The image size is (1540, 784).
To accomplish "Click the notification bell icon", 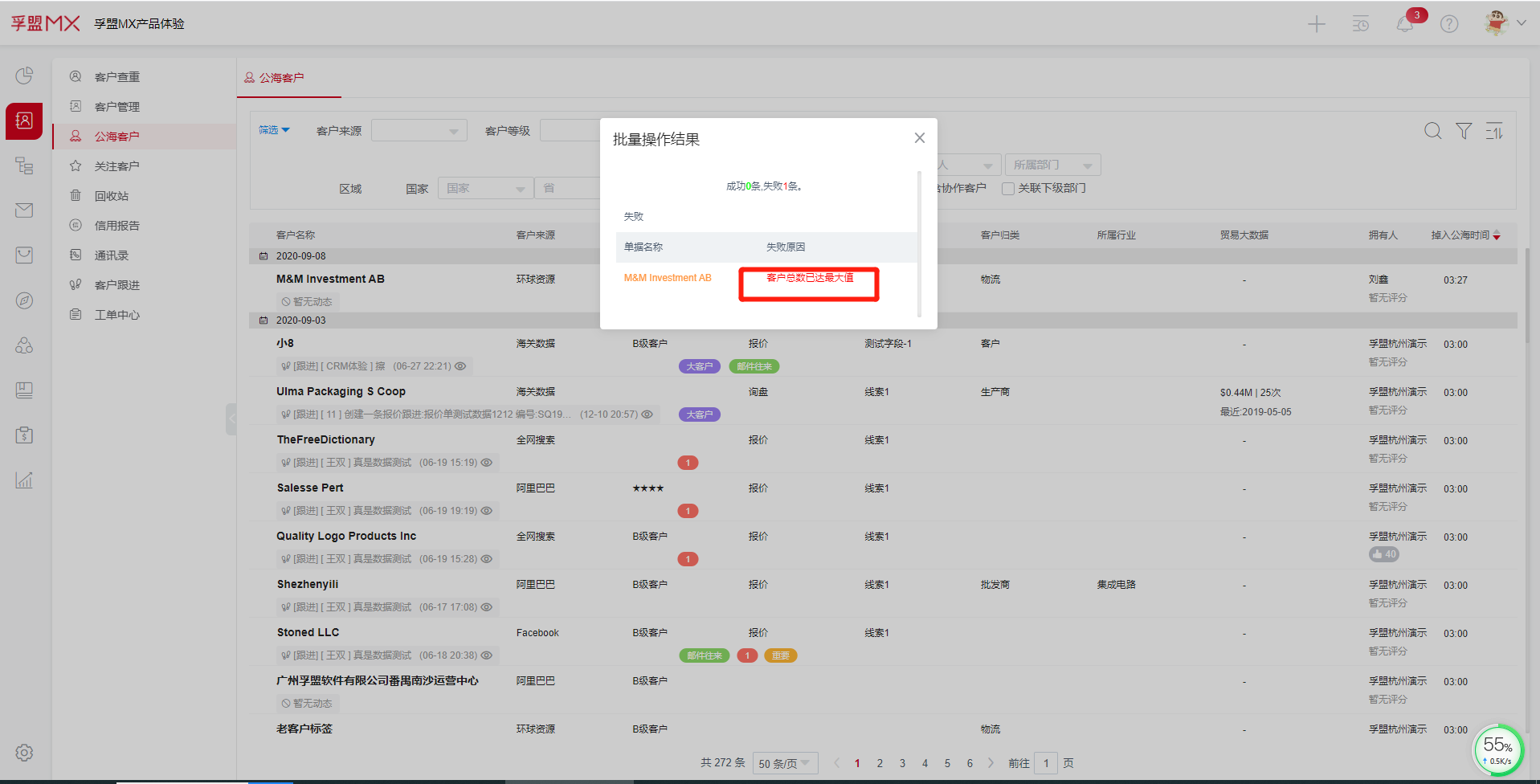I will (x=1405, y=24).
